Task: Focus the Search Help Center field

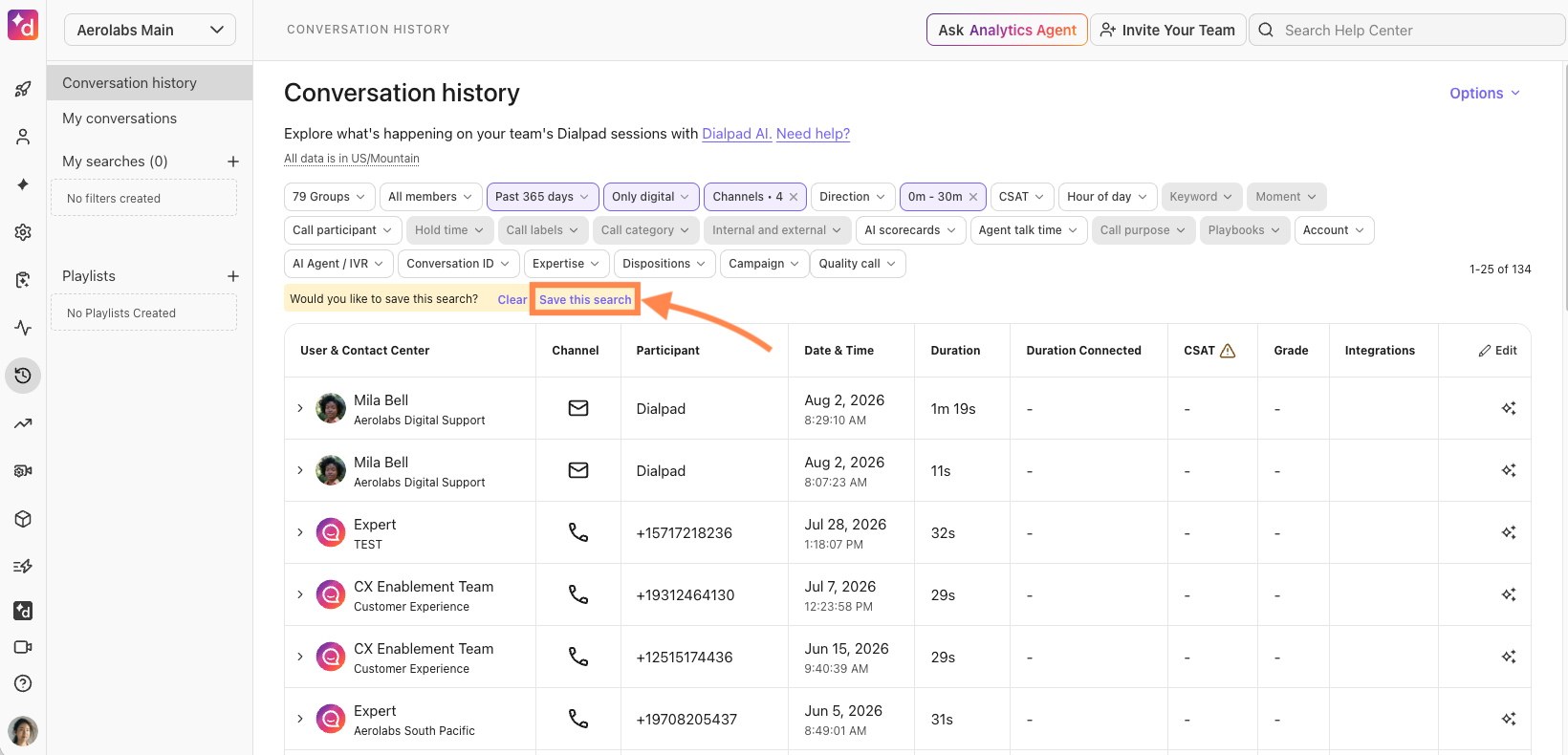Action: [1406, 30]
